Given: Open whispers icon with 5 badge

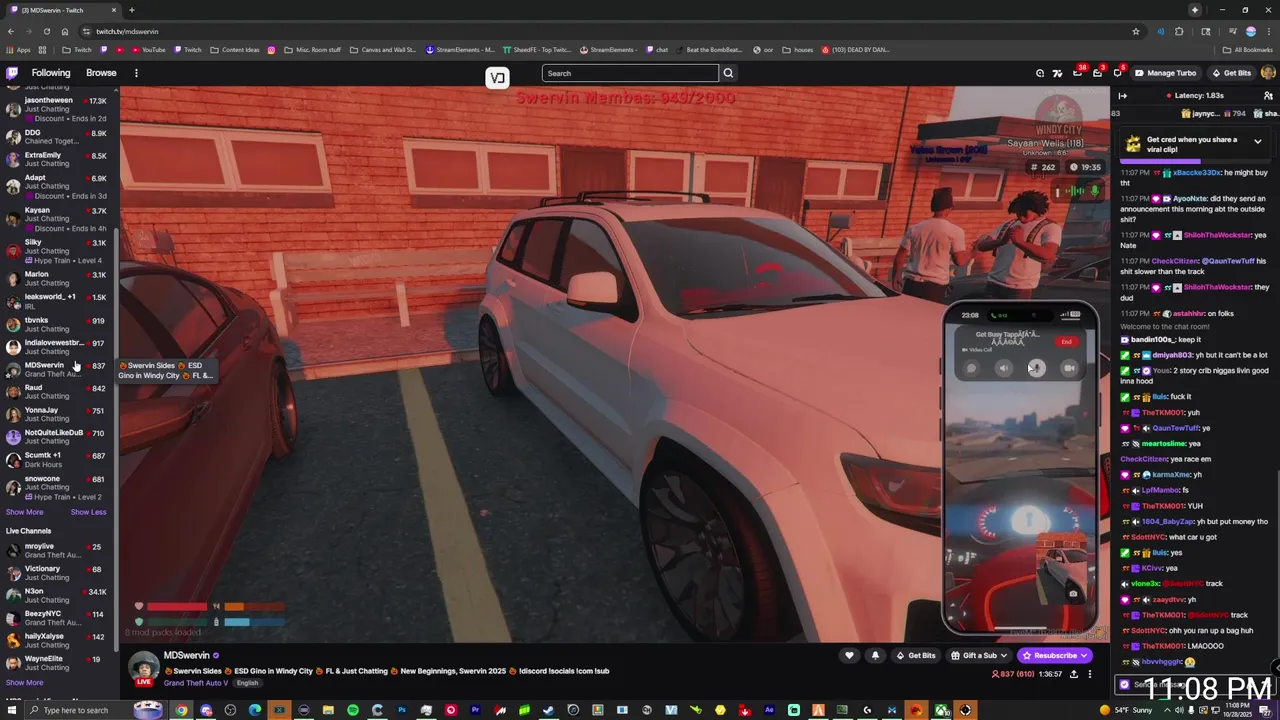Looking at the screenshot, I should 1118,73.
